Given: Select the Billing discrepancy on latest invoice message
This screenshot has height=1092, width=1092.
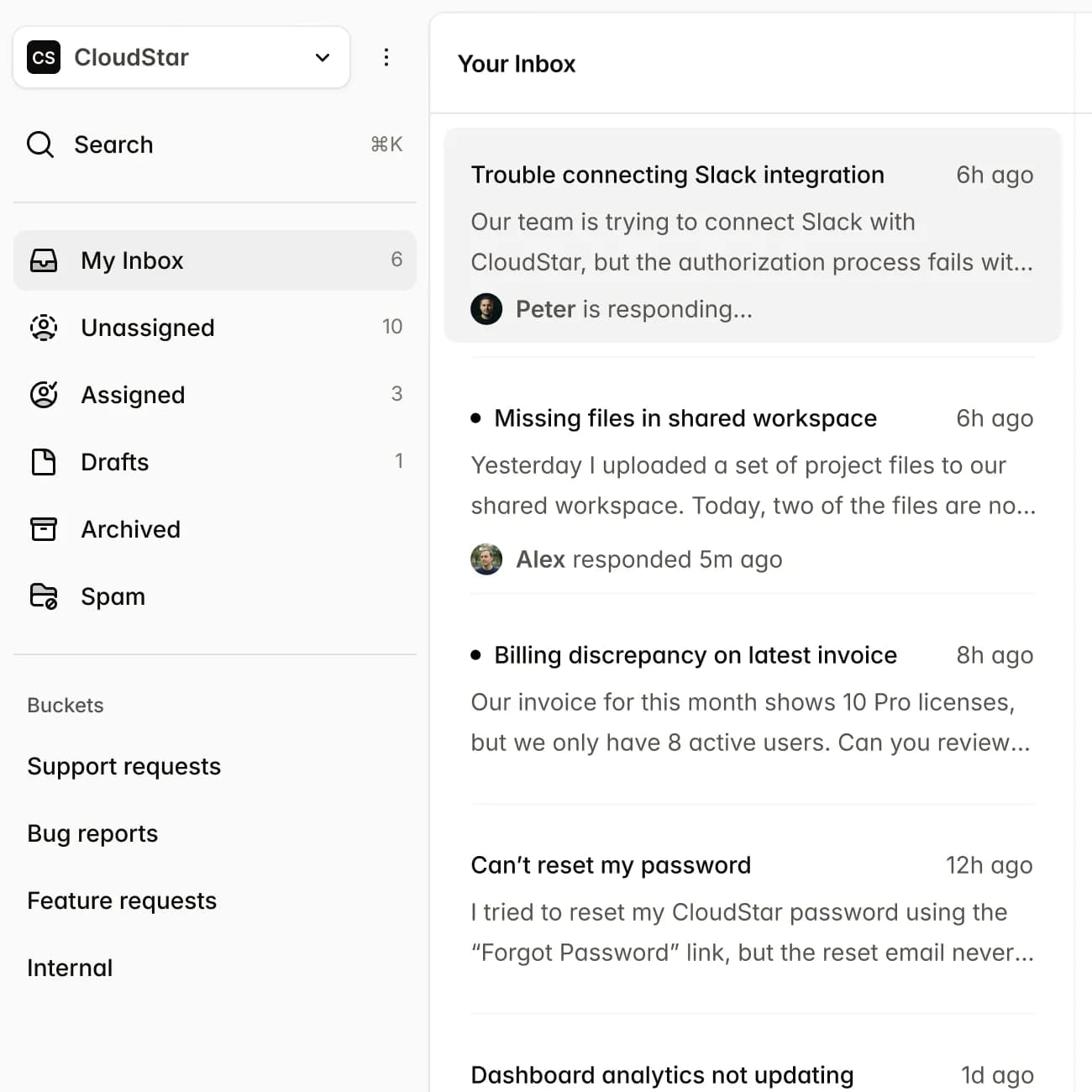Looking at the screenshot, I should pos(695,655).
